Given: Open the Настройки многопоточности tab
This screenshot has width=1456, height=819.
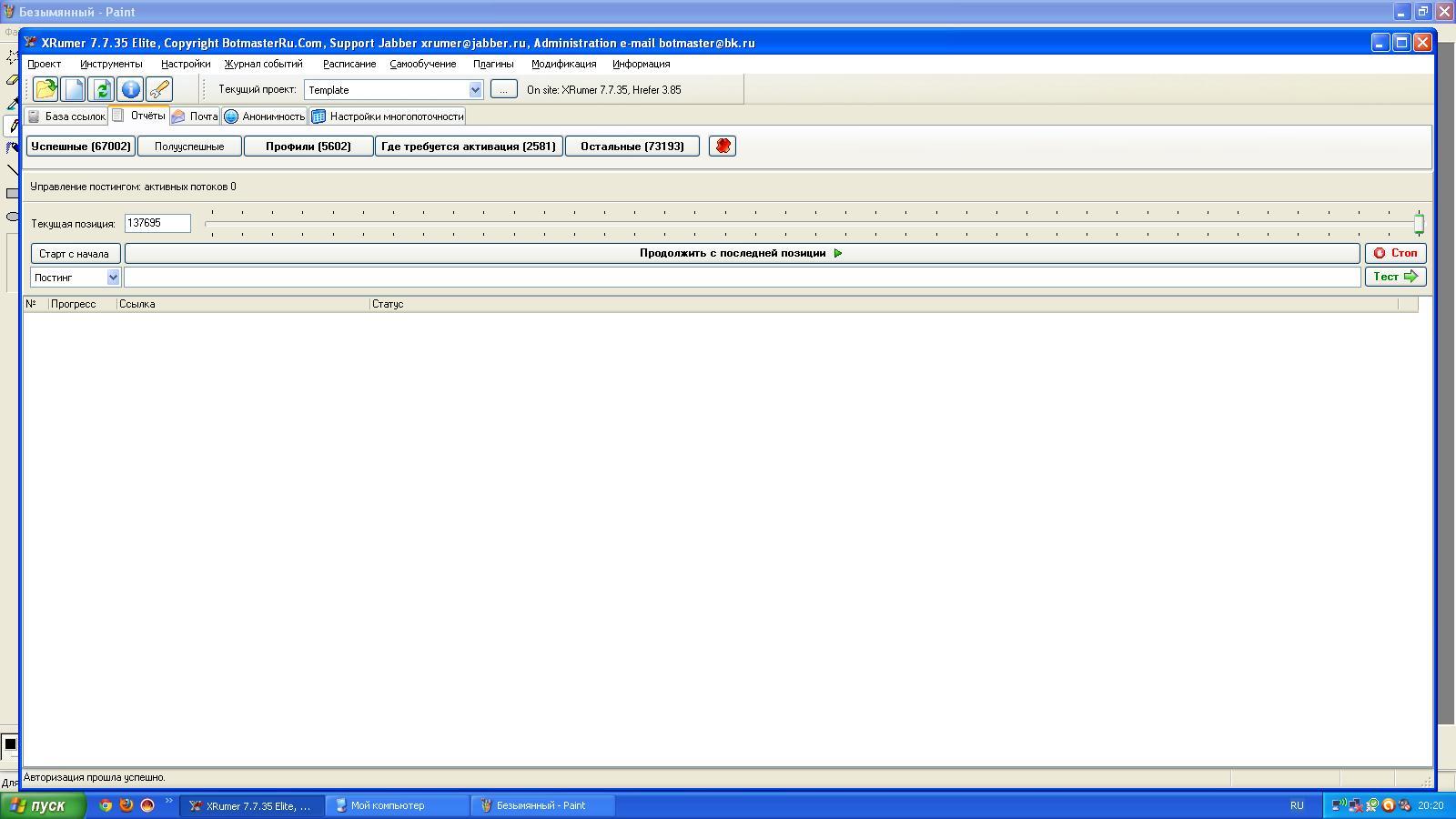Looking at the screenshot, I should (x=387, y=116).
